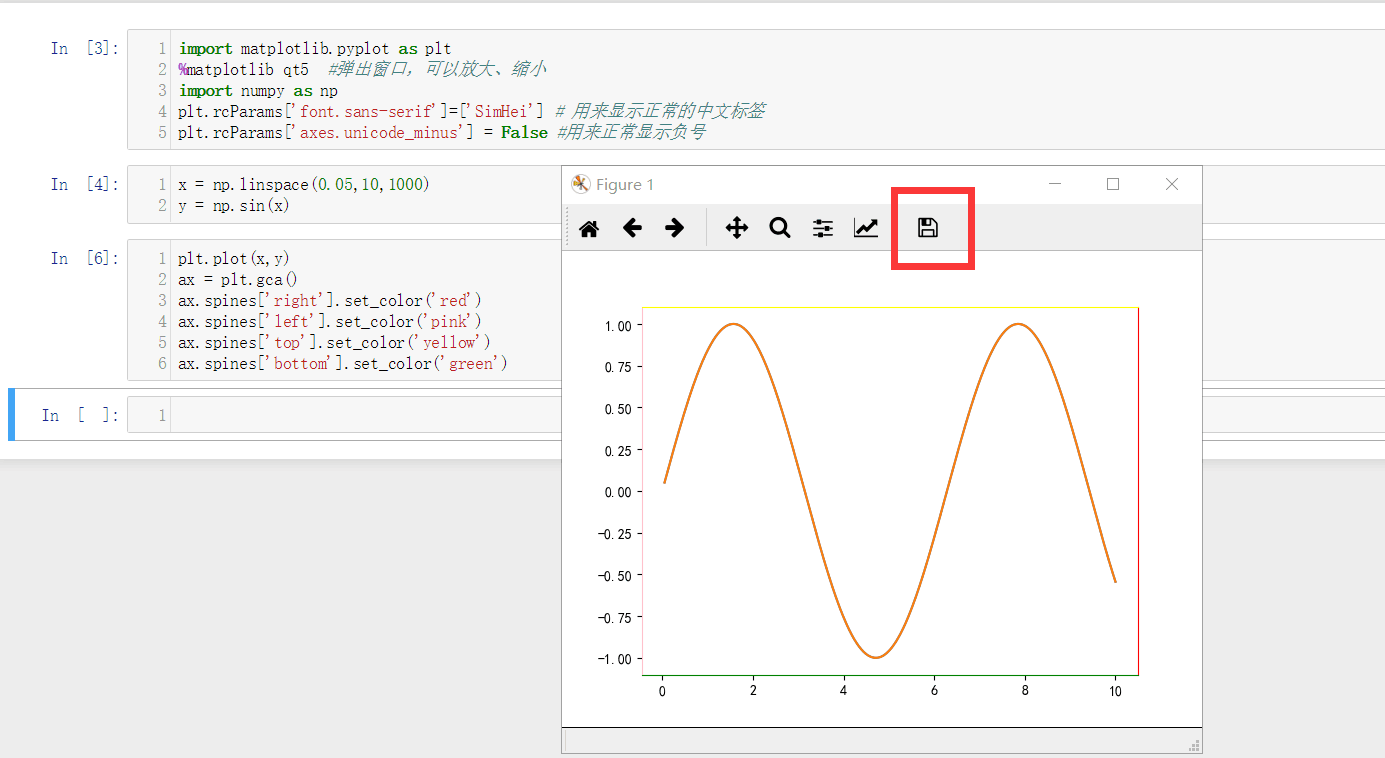Open the Edit axis parameters chart icon
The height and width of the screenshot is (758, 1385).
coord(866,228)
